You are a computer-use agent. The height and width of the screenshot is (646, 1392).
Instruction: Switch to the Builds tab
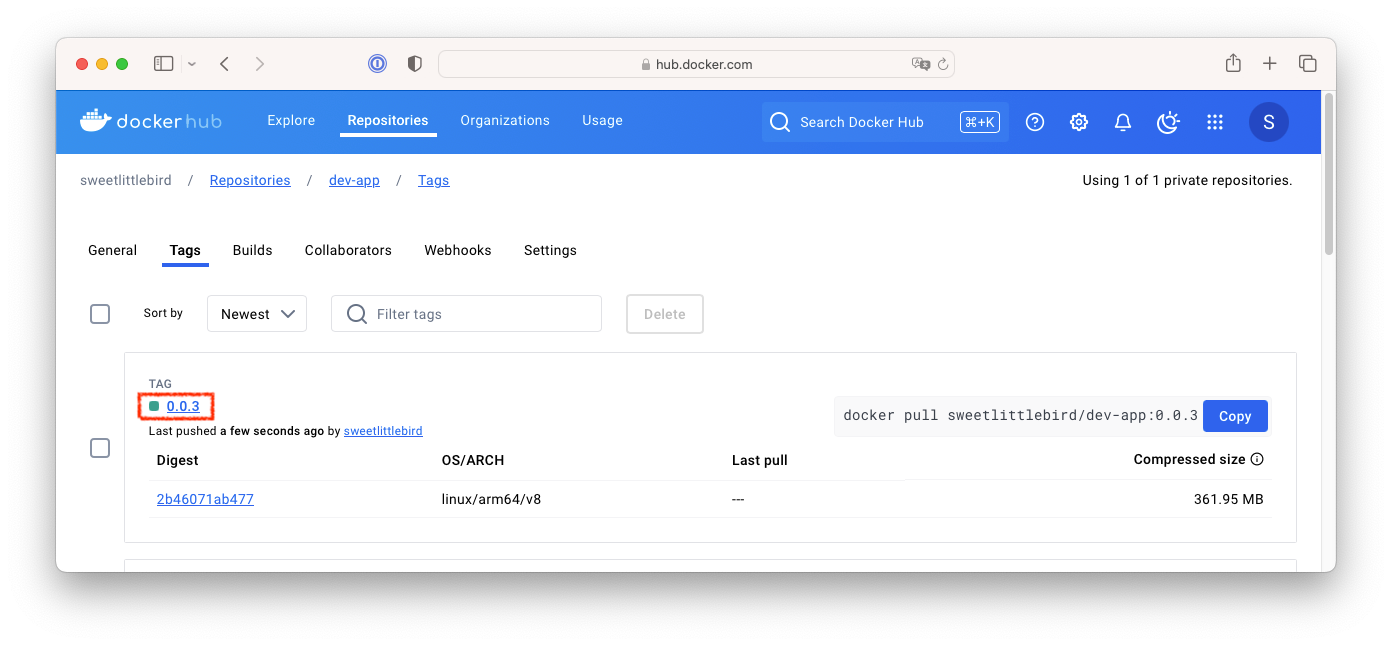click(x=252, y=250)
